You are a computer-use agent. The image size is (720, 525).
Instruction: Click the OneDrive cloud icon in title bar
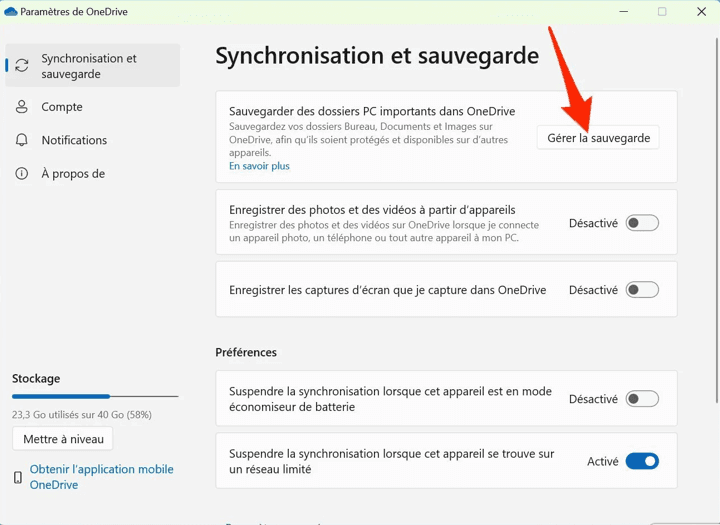11,12
